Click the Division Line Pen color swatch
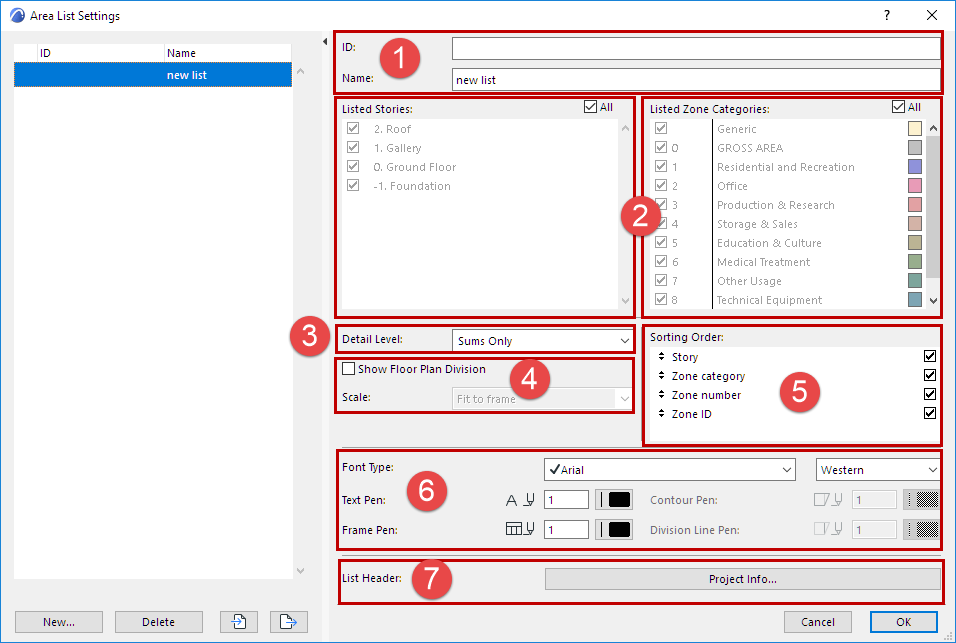This screenshot has height=643, width=956. click(x=921, y=529)
